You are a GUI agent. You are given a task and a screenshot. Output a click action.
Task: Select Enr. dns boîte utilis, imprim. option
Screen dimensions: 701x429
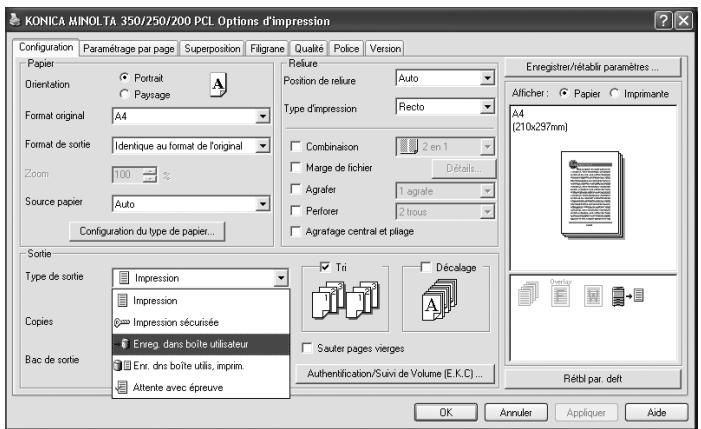(x=201, y=366)
